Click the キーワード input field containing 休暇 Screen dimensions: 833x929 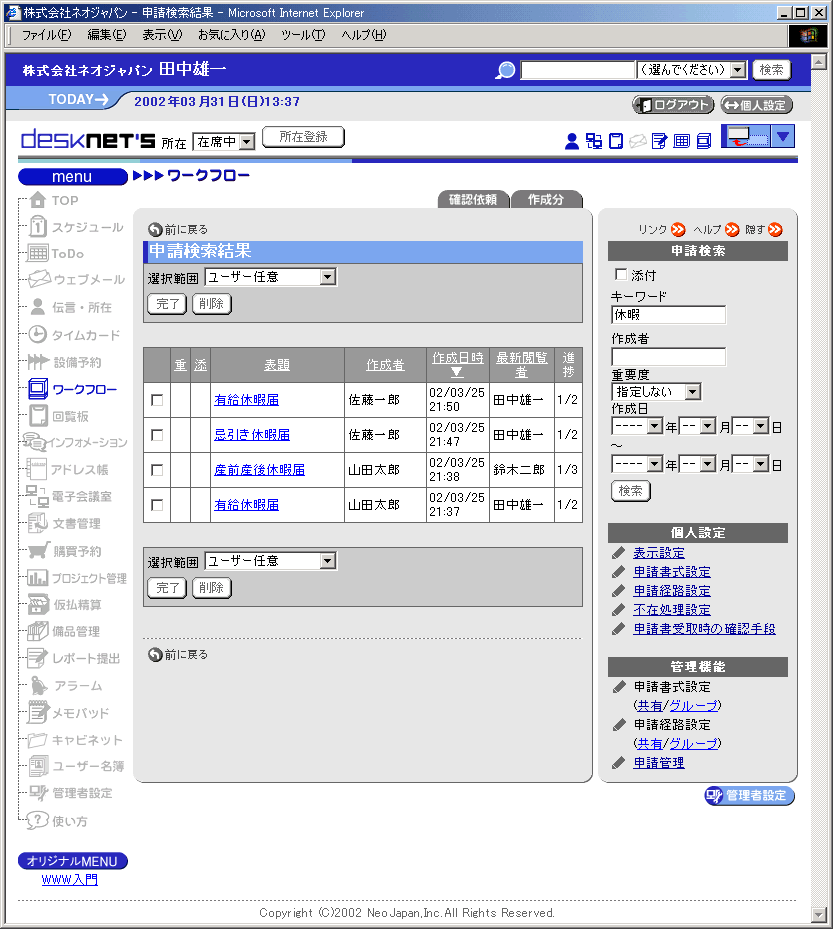[x=668, y=315]
